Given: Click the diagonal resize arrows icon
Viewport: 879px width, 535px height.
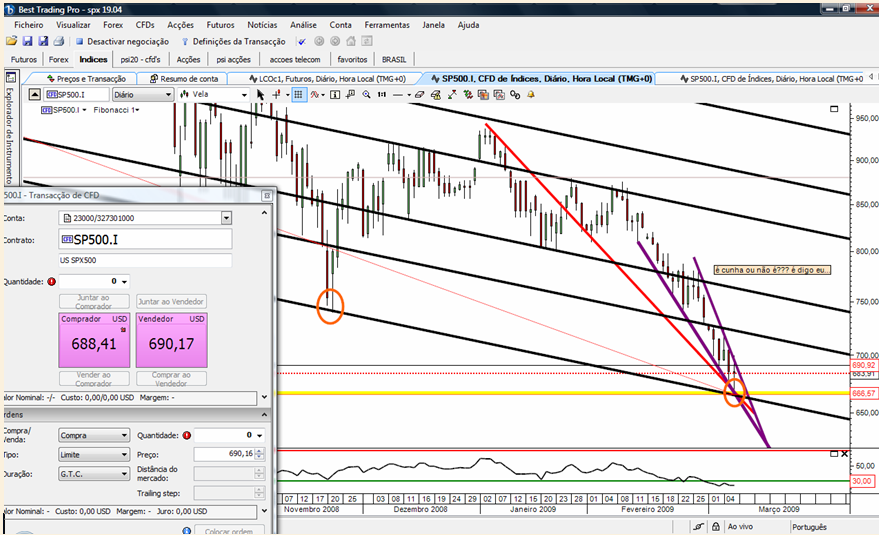Looking at the screenshot, I should (x=452, y=95).
